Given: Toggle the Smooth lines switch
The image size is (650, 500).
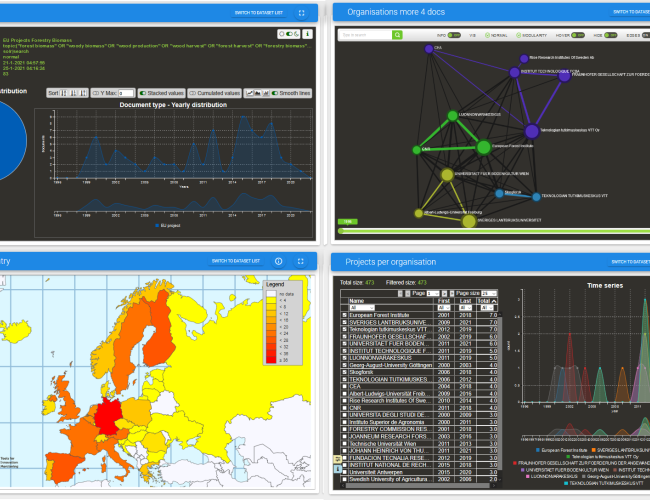Looking at the screenshot, I should point(275,93).
